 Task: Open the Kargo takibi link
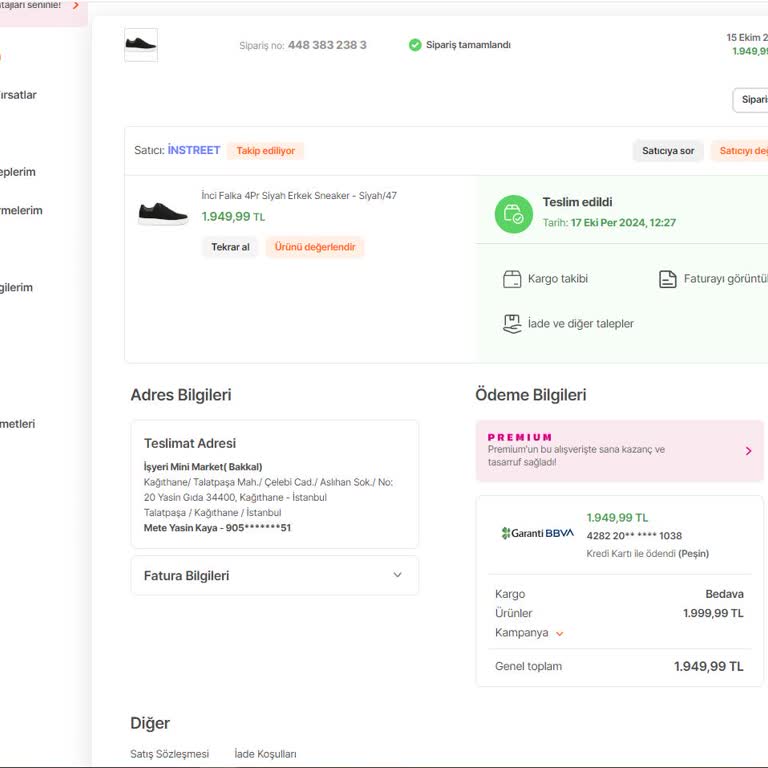(557, 279)
